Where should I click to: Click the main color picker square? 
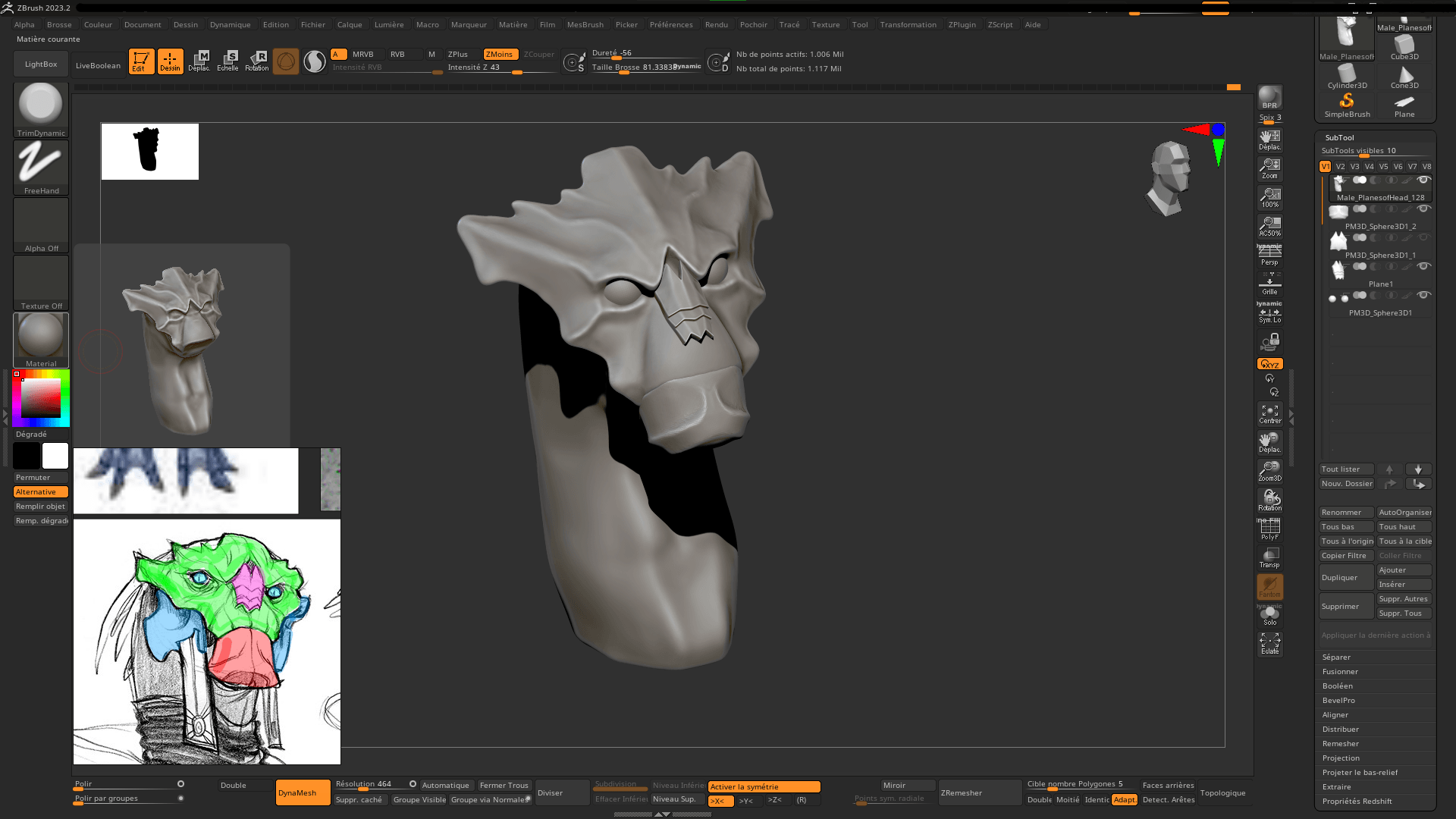[40, 398]
